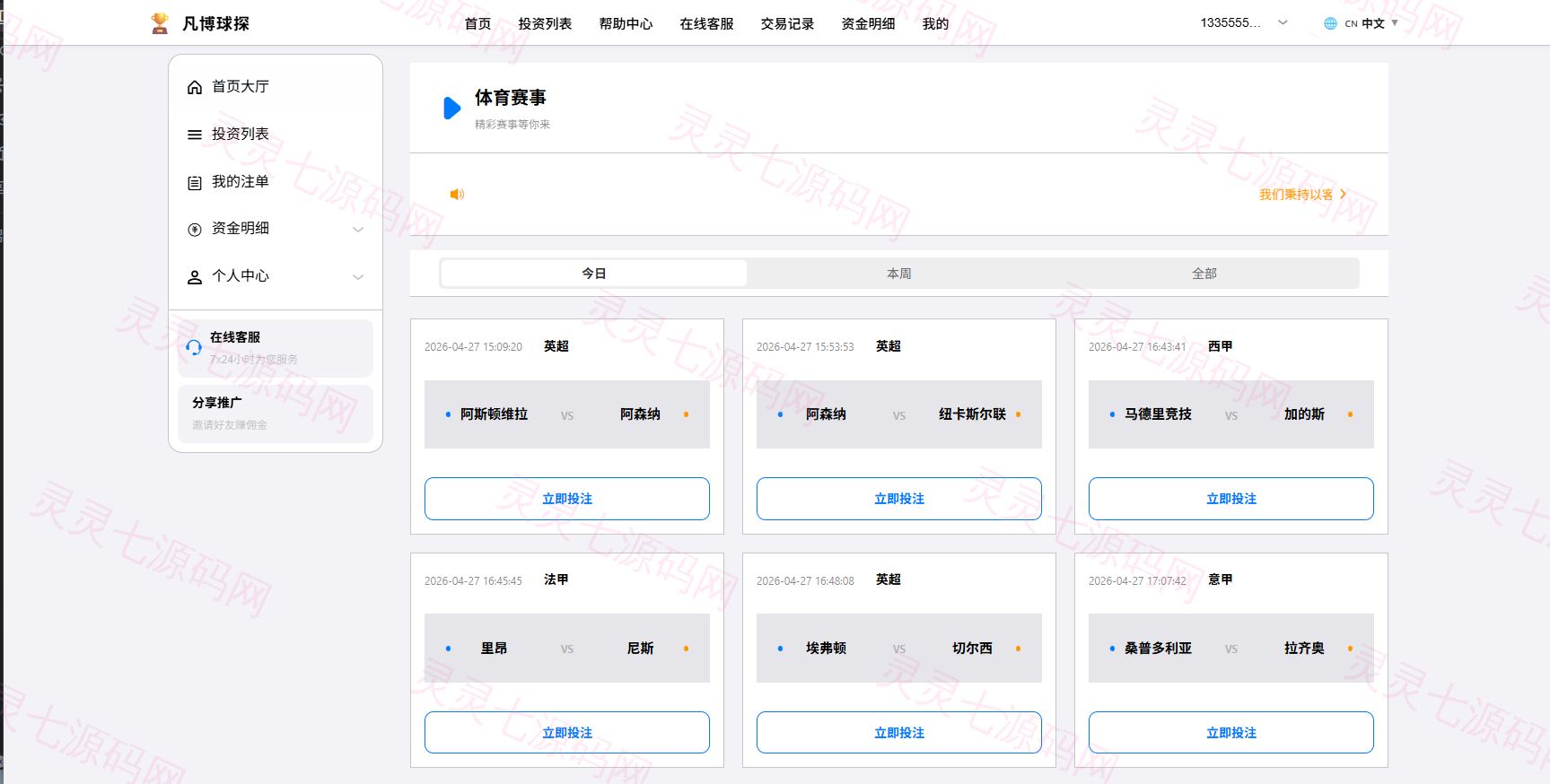Click team name 纽卡斯尔联

pyautogui.click(x=972, y=414)
